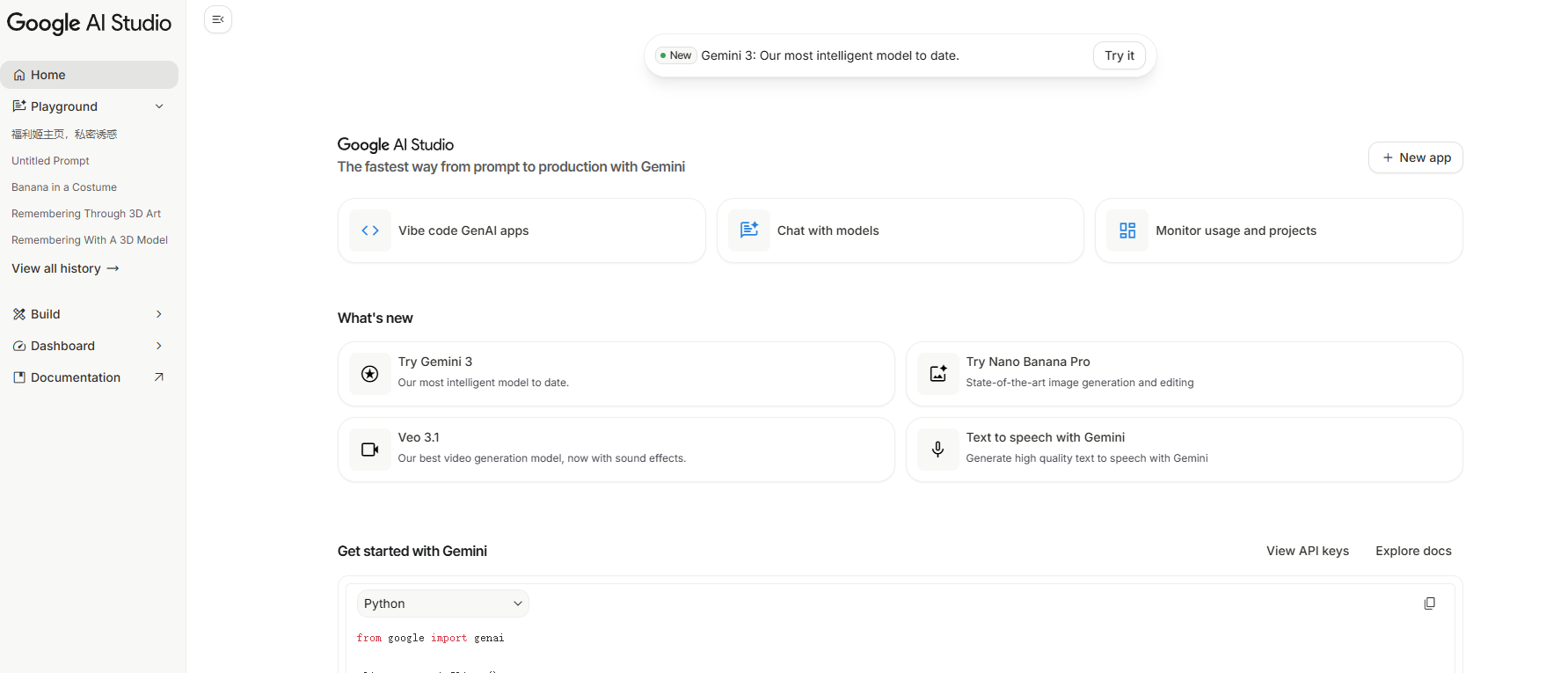This screenshot has width=1568, height=673.
Task: Collapse the sidebar with the toggle icon
Action: pos(218,19)
